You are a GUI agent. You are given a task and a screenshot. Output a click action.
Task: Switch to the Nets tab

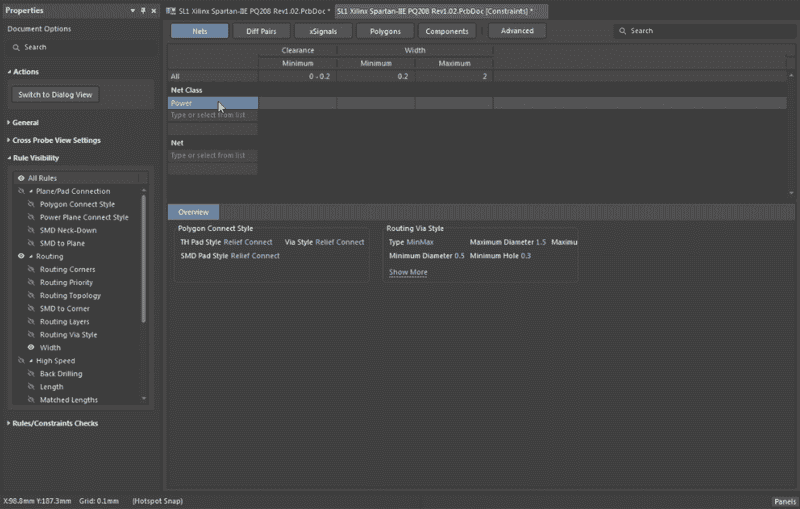pyautogui.click(x=199, y=31)
